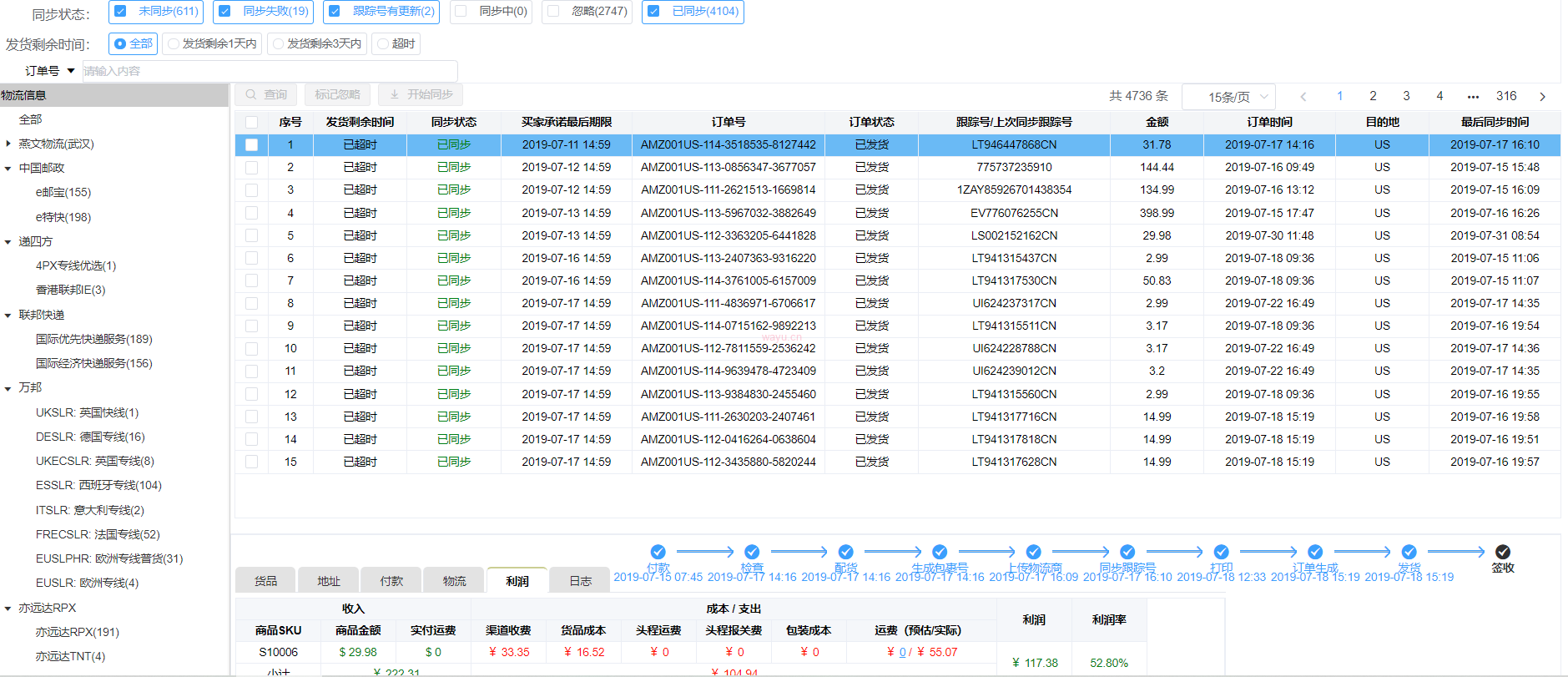
Task: Collapse the 中国邮政 tree node
Action: [8, 168]
